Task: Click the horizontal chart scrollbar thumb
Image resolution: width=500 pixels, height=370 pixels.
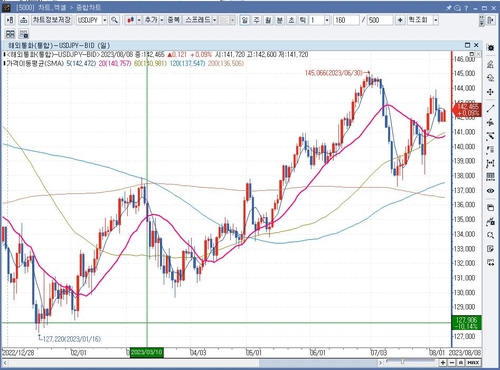Action: (x=318, y=362)
